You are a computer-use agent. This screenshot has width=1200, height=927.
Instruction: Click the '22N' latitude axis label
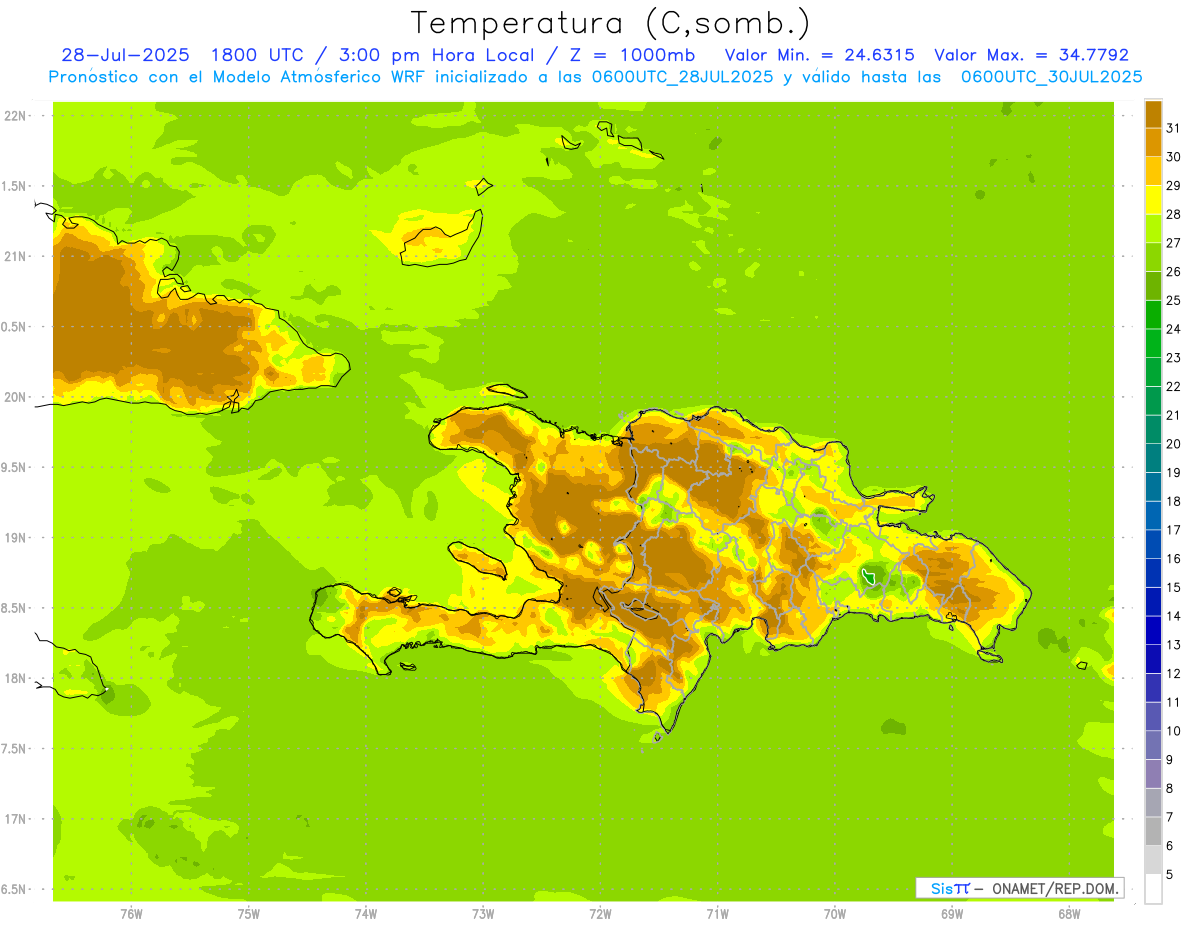click(x=17, y=115)
